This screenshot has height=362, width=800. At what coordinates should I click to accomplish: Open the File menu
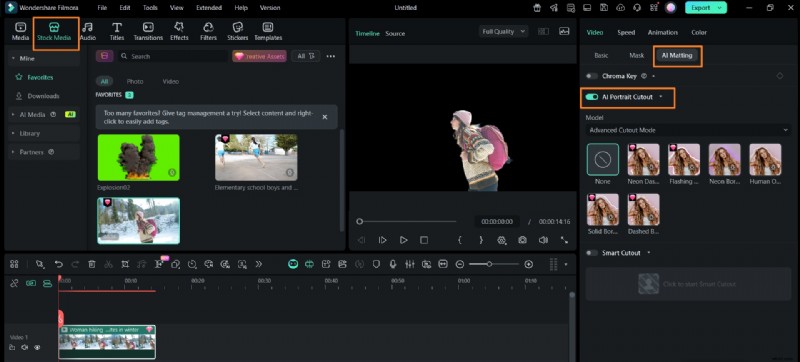coord(102,8)
